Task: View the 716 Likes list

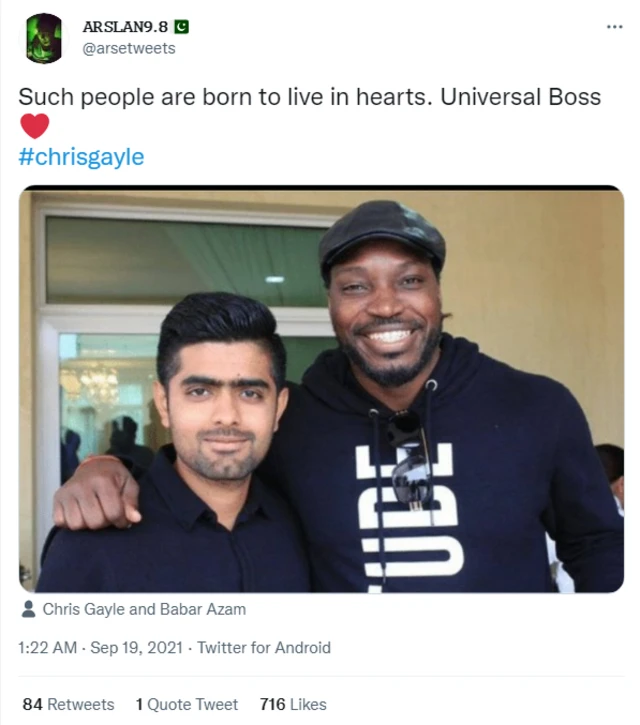Action: click(x=292, y=704)
